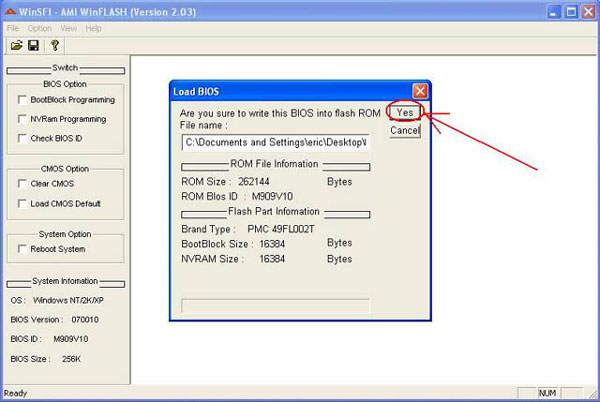The height and width of the screenshot is (402, 600).
Task: Minimize the WinSFI main window
Action: tap(553, 12)
